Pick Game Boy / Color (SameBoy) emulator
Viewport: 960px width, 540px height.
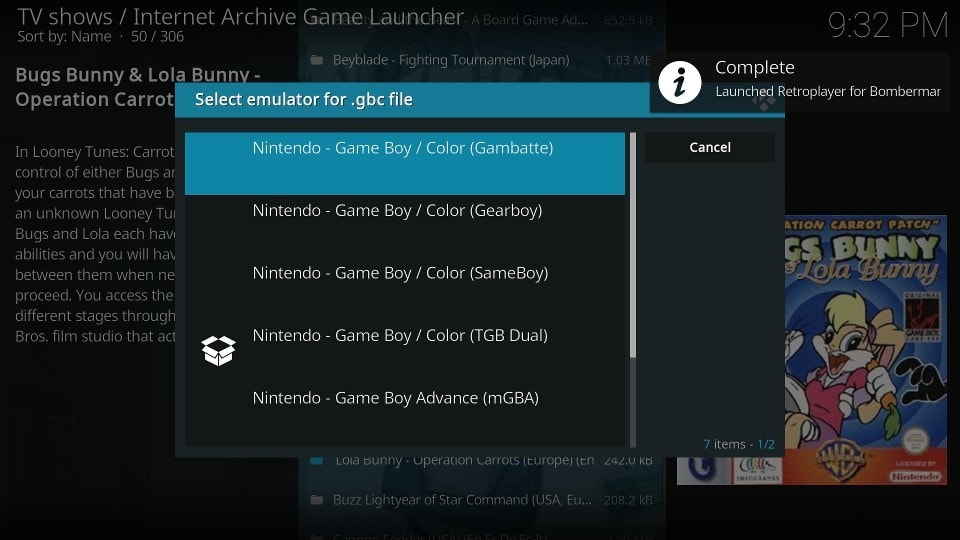click(405, 288)
